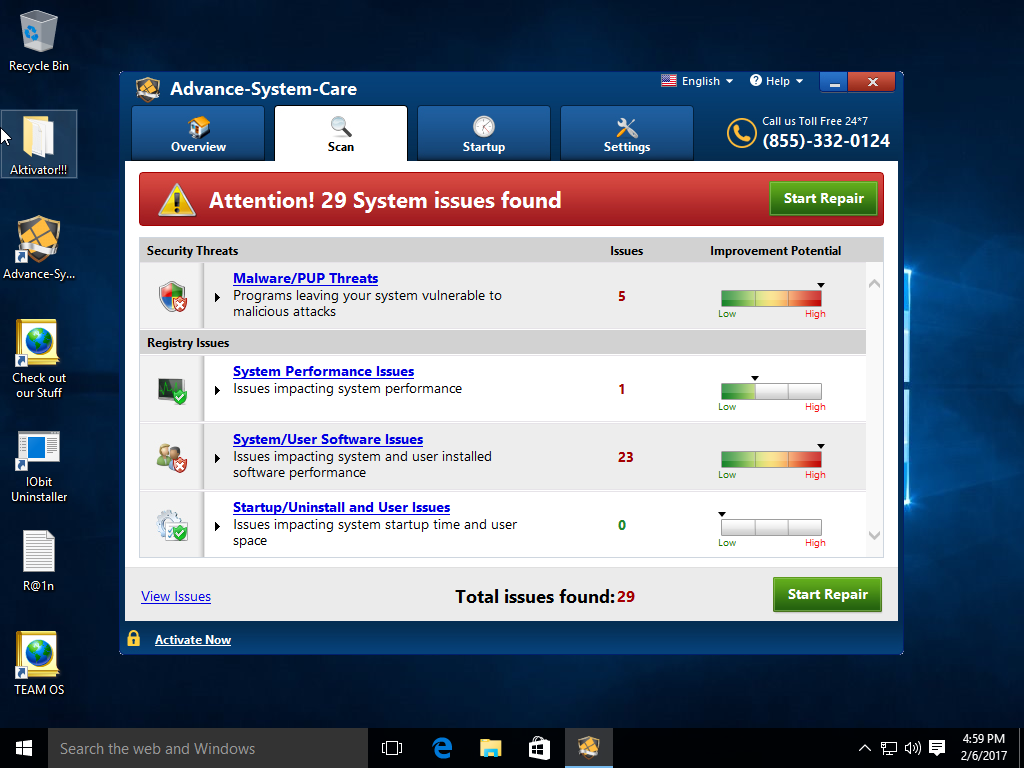The height and width of the screenshot is (768, 1024).
Task: Open the Malware/PUP Threats link
Action: click(306, 278)
